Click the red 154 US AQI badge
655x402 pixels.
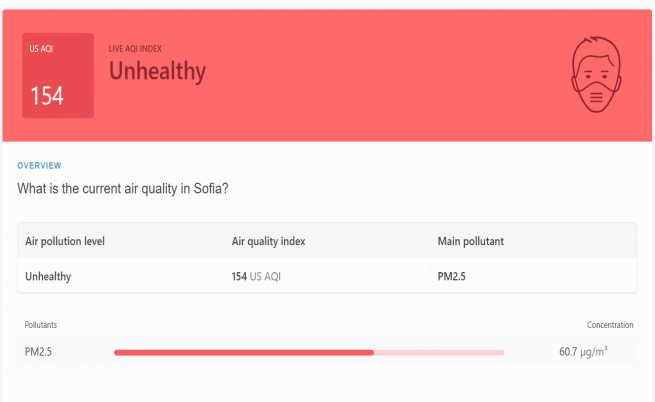point(58,75)
